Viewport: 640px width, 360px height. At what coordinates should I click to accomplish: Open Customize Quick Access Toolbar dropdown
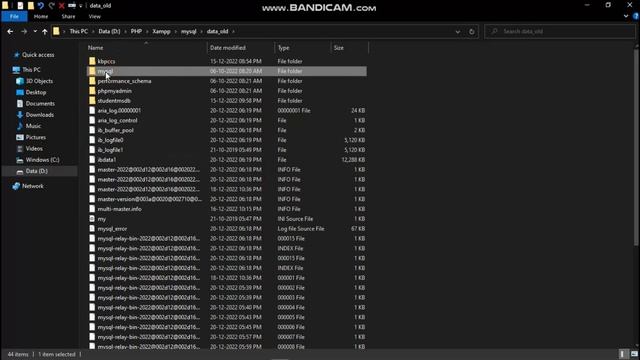(x=80, y=6)
